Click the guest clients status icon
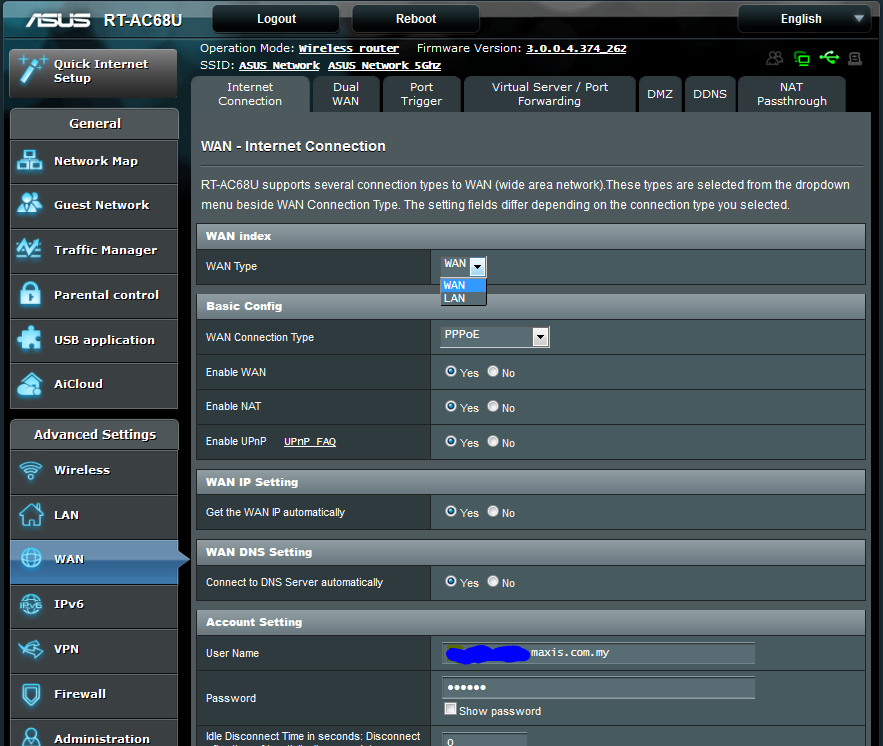 coord(775,58)
